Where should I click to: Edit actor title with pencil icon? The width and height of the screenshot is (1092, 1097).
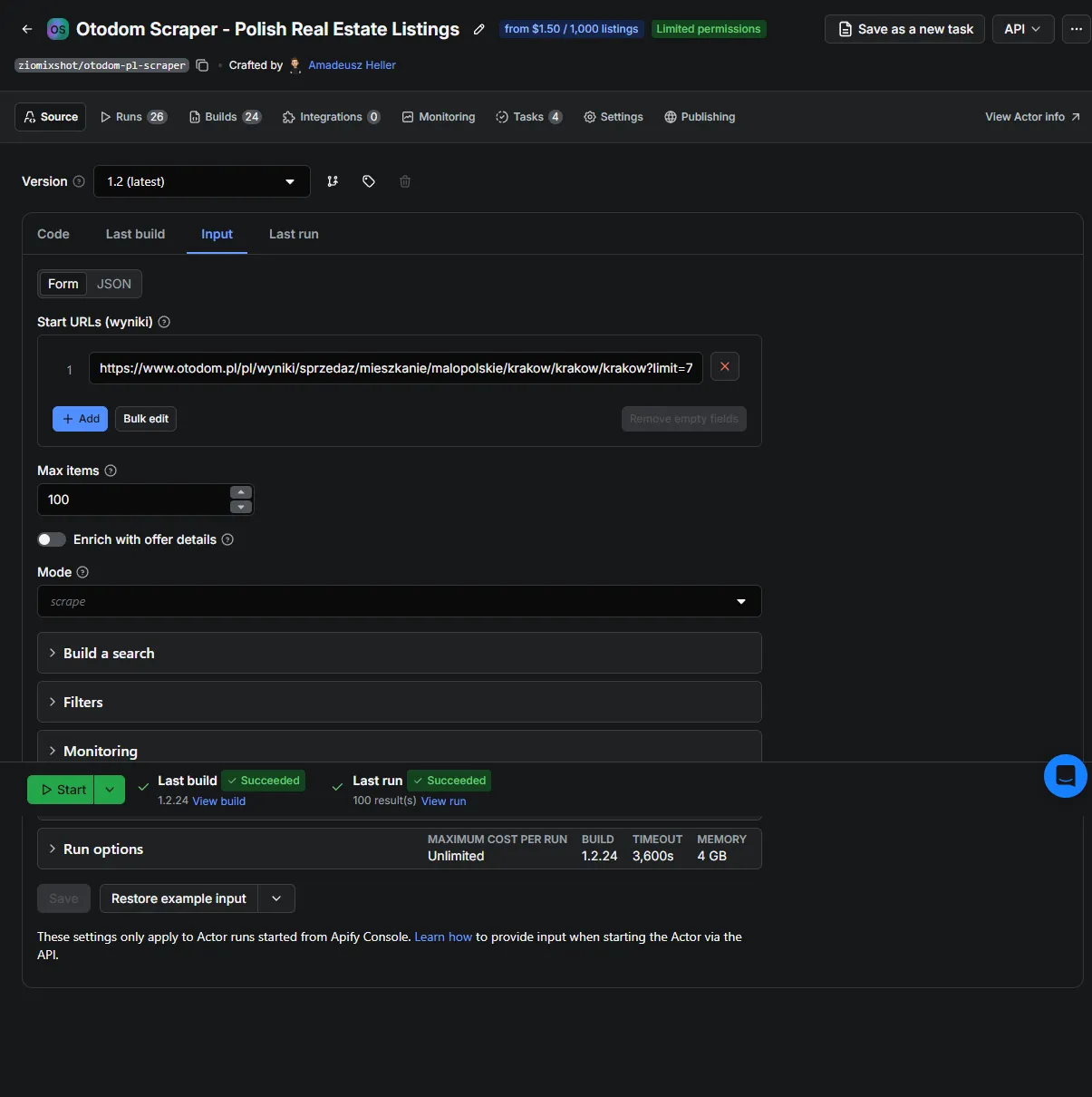click(479, 29)
